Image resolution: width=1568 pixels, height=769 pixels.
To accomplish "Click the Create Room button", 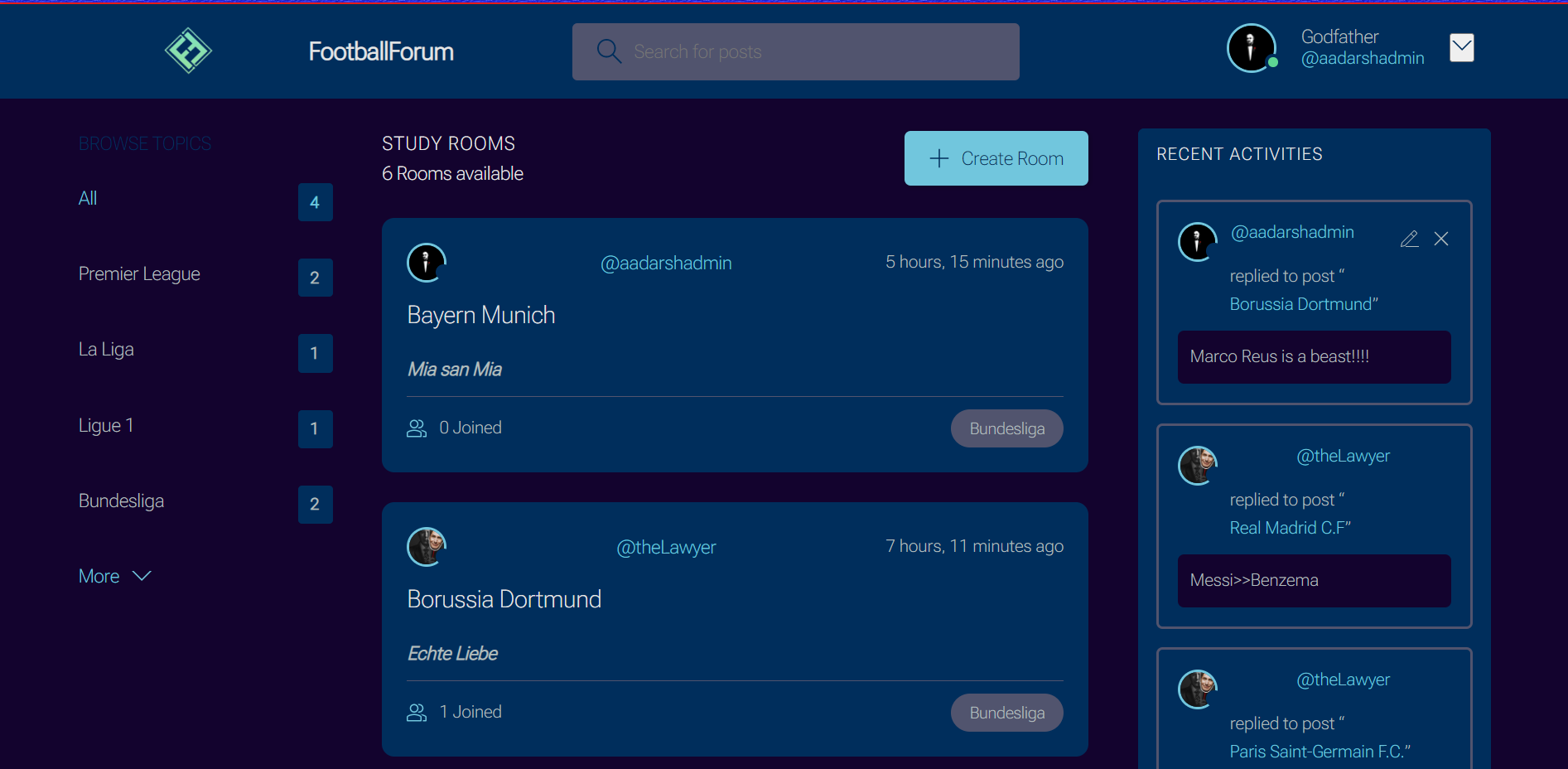I will click(996, 158).
